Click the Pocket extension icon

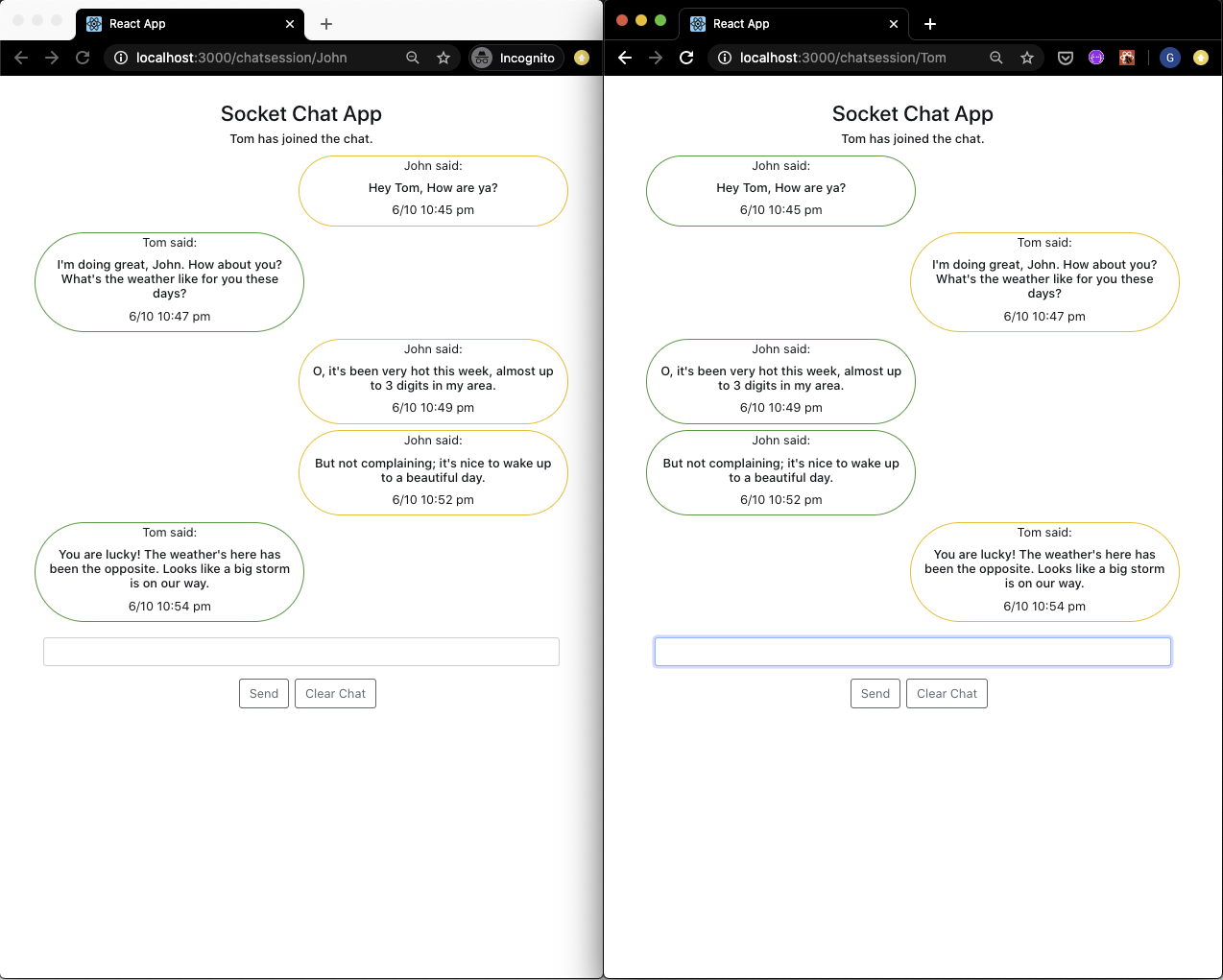[x=1066, y=58]
